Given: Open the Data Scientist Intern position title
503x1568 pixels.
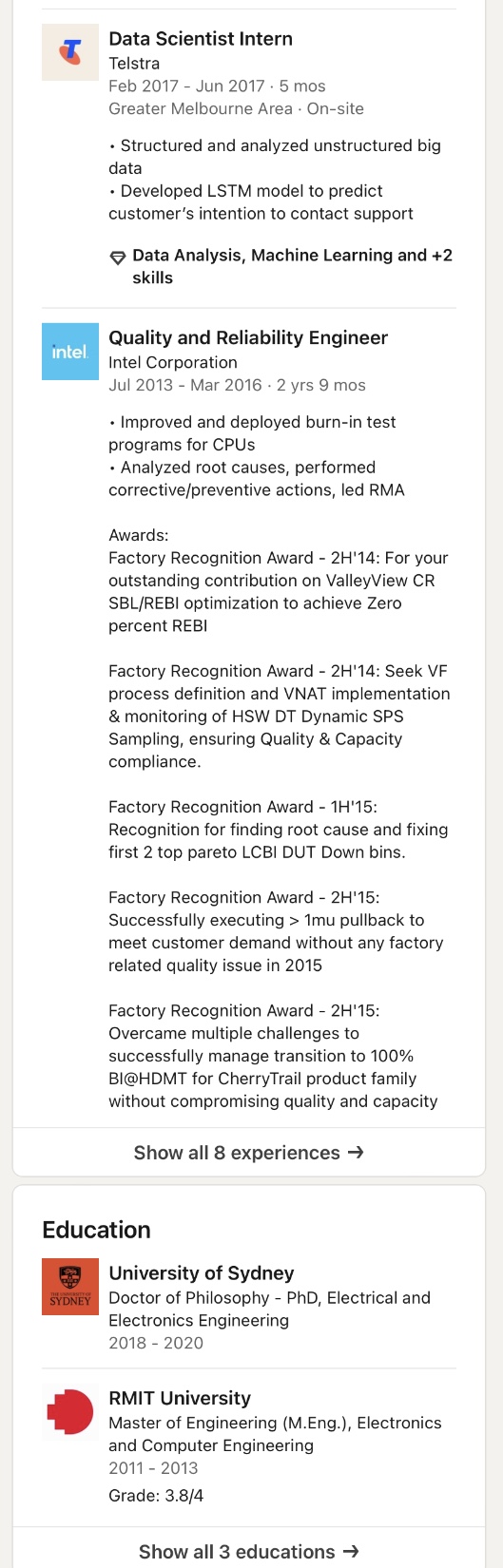Looking at the screenshot, I should coord(201,39).
